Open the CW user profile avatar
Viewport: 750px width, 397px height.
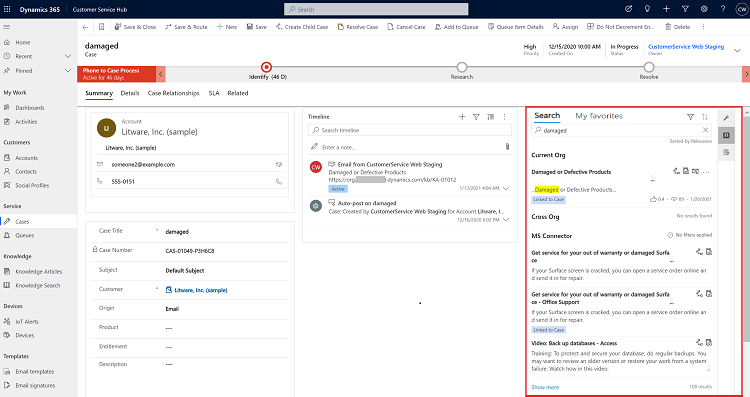coord(741,9)
